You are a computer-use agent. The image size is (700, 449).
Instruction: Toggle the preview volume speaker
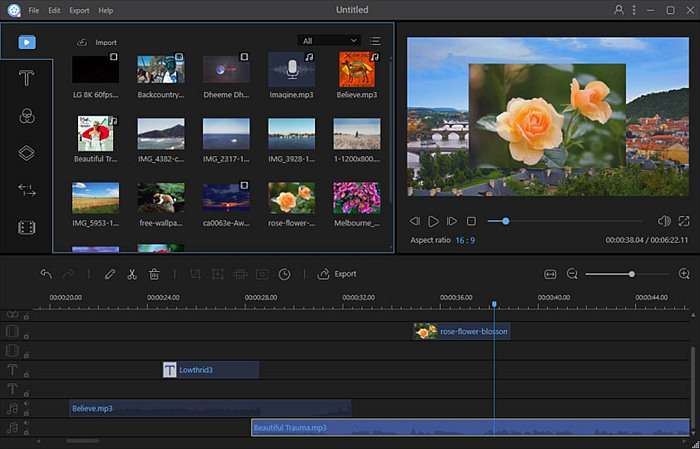tap(664, 221)
